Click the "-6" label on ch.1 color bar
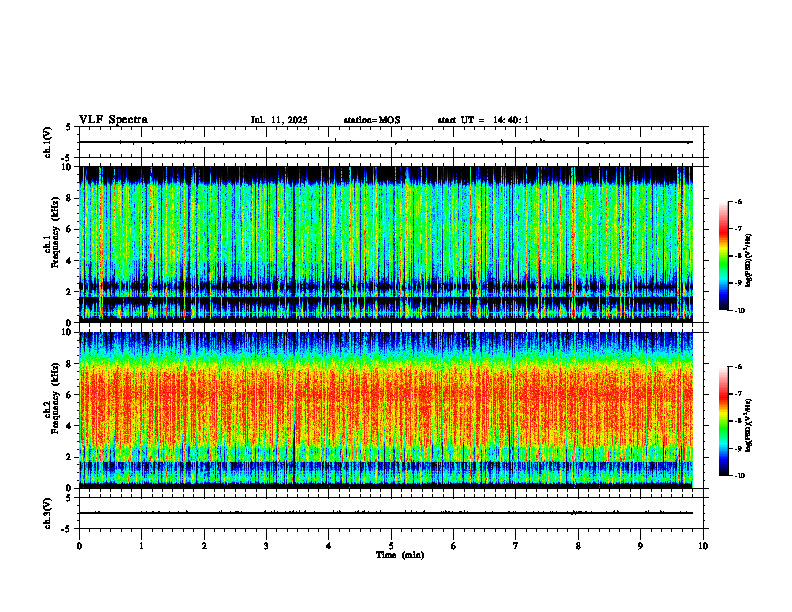This screenshot has height=612, width=792. (x=738, y=201)
